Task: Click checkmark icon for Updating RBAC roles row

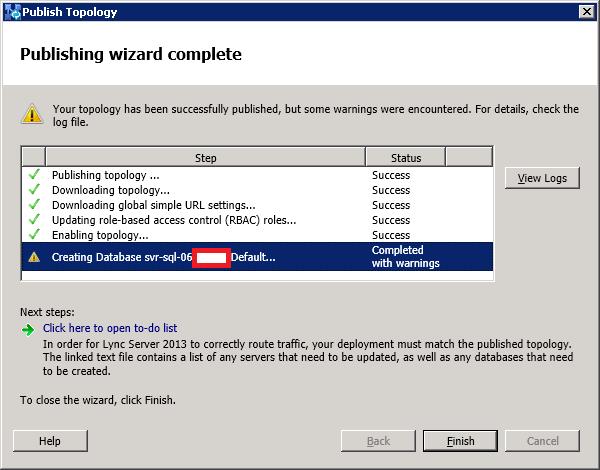Action: (x=34, y=220)
